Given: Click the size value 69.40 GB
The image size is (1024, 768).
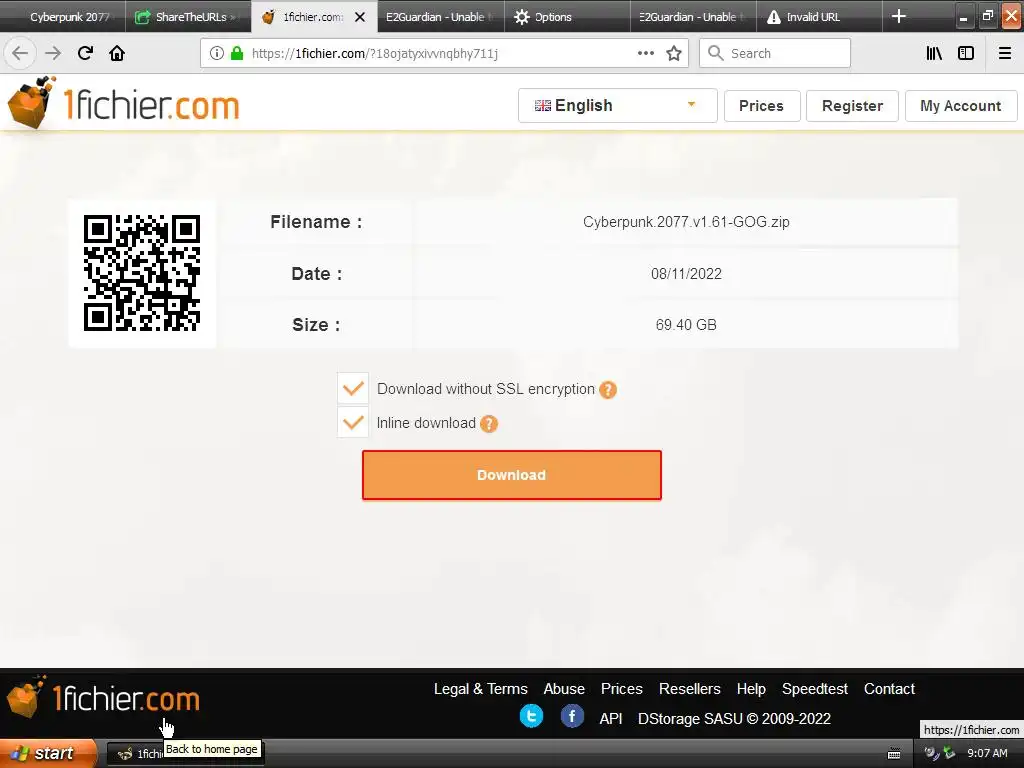Looking at the screenshot, I should pyautogui.click(x=686, y=325).
